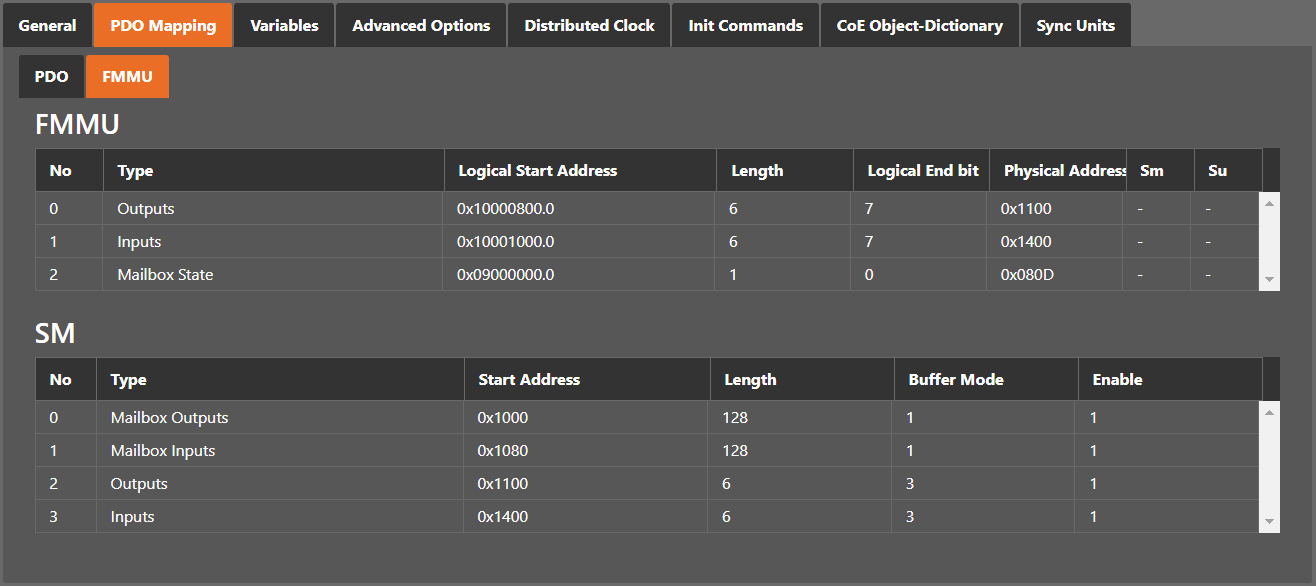Open the General tab
Viewport: 1316px width, 586px height.
tap(47, 26)
